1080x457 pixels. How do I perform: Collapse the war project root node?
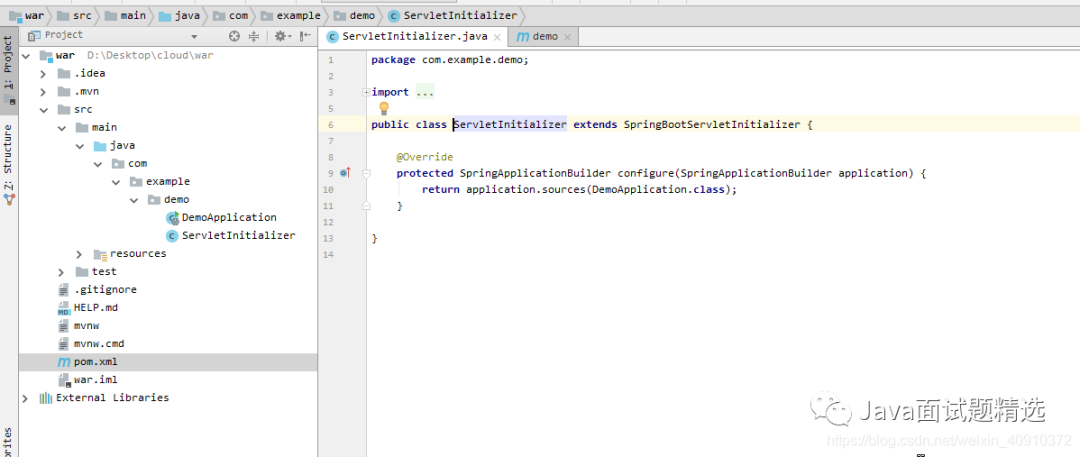click(25, 55)
